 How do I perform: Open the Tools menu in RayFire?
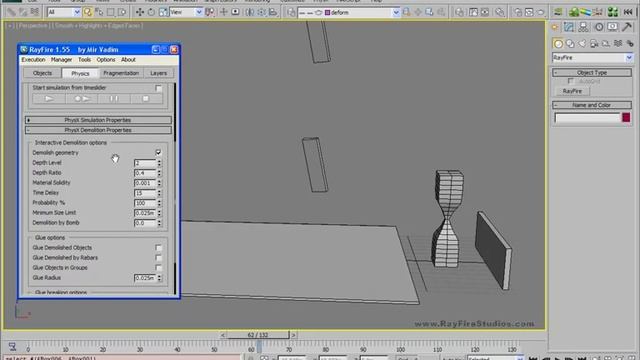tap(84, 60)
